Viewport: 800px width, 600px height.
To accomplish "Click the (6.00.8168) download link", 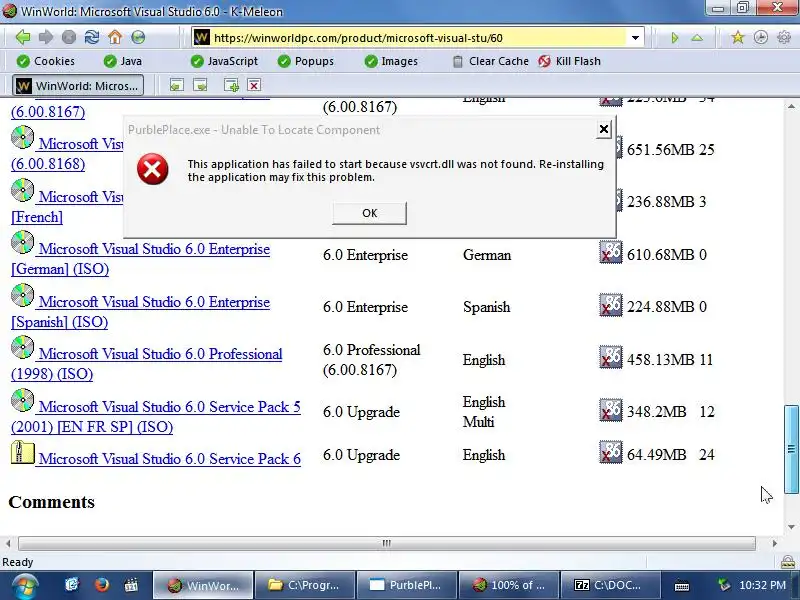I will [48, 164].
